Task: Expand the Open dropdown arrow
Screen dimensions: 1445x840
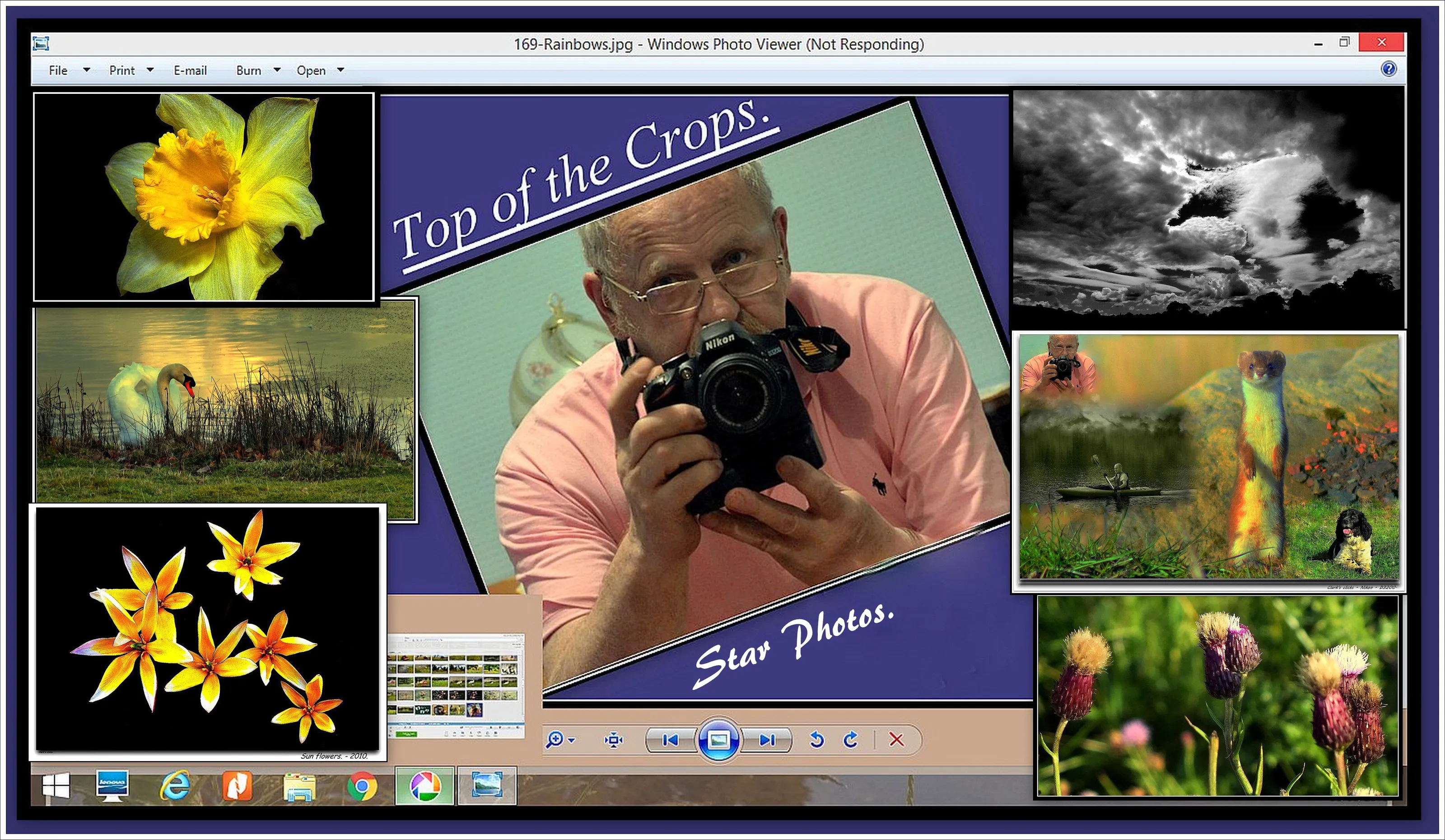Action: 340,70
